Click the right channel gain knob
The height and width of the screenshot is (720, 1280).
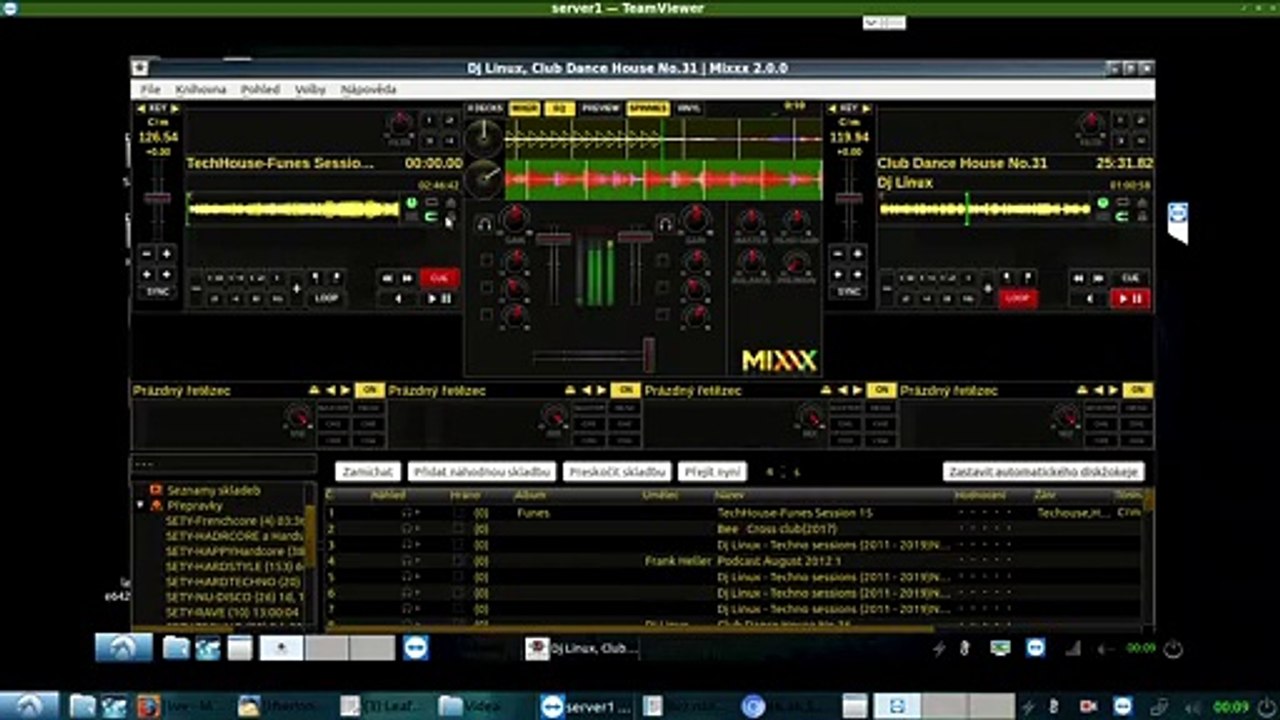pyautogui.click(x=695, y=220)
